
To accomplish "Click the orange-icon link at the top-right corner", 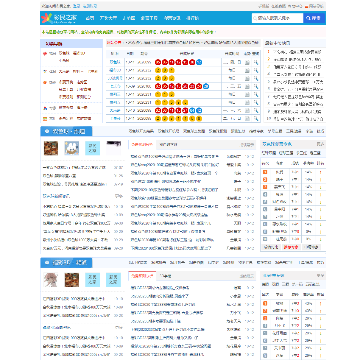I will point(314,6).
